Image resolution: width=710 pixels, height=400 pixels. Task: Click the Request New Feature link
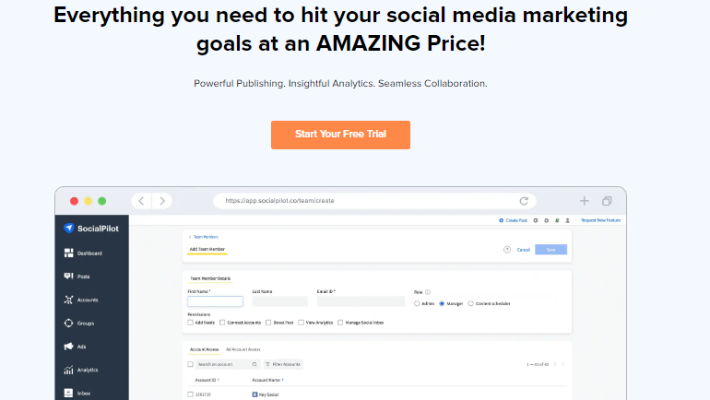pos(601,220)
